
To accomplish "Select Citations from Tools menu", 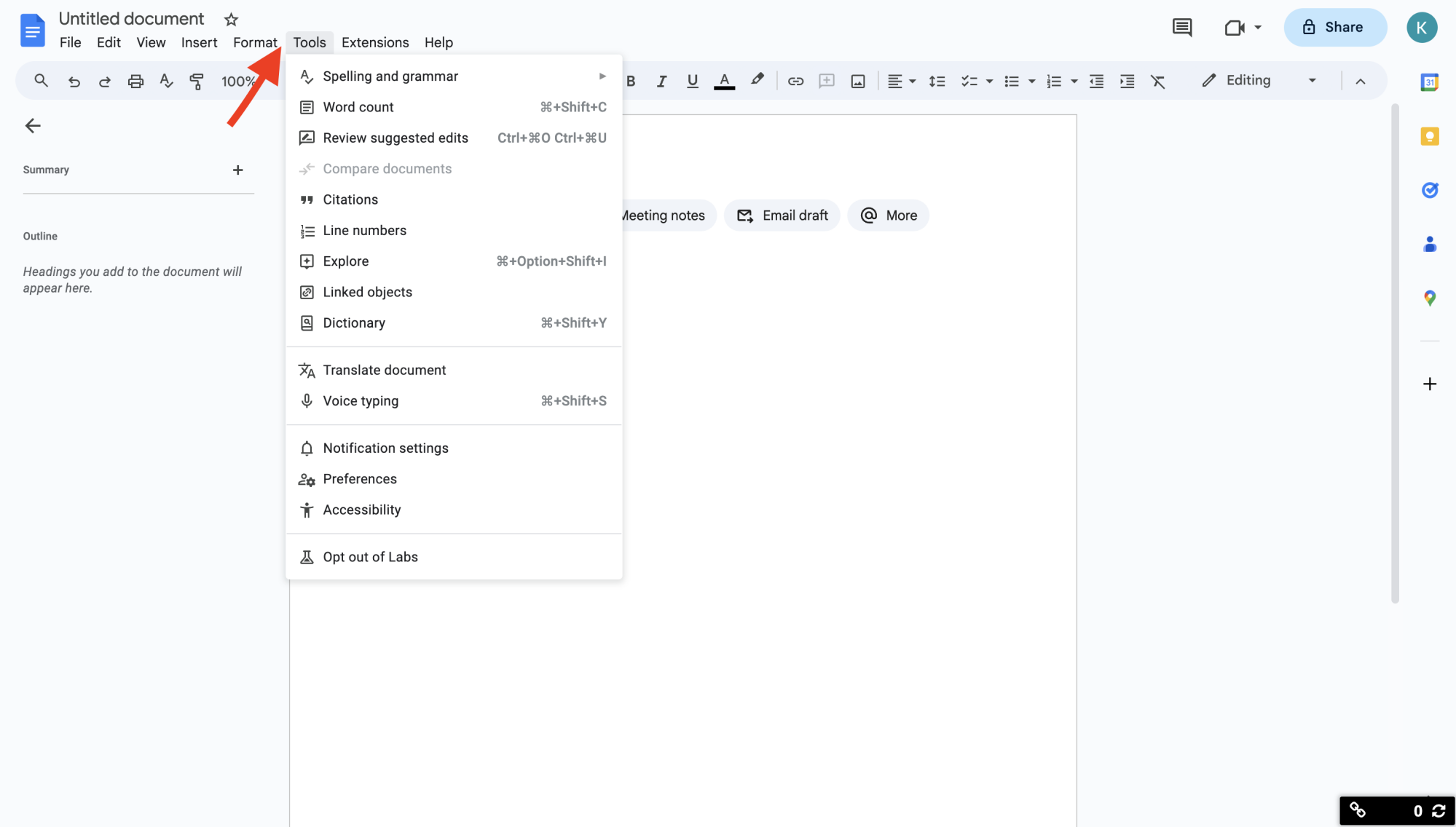I will 350,199.
